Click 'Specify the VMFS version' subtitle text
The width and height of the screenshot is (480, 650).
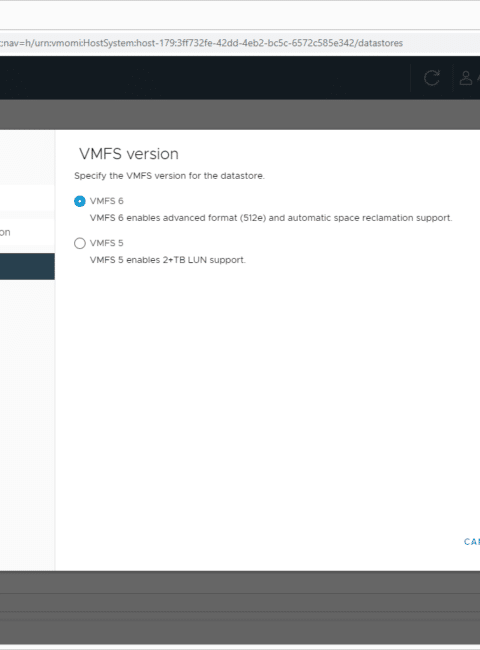click(x=169, y=176)
